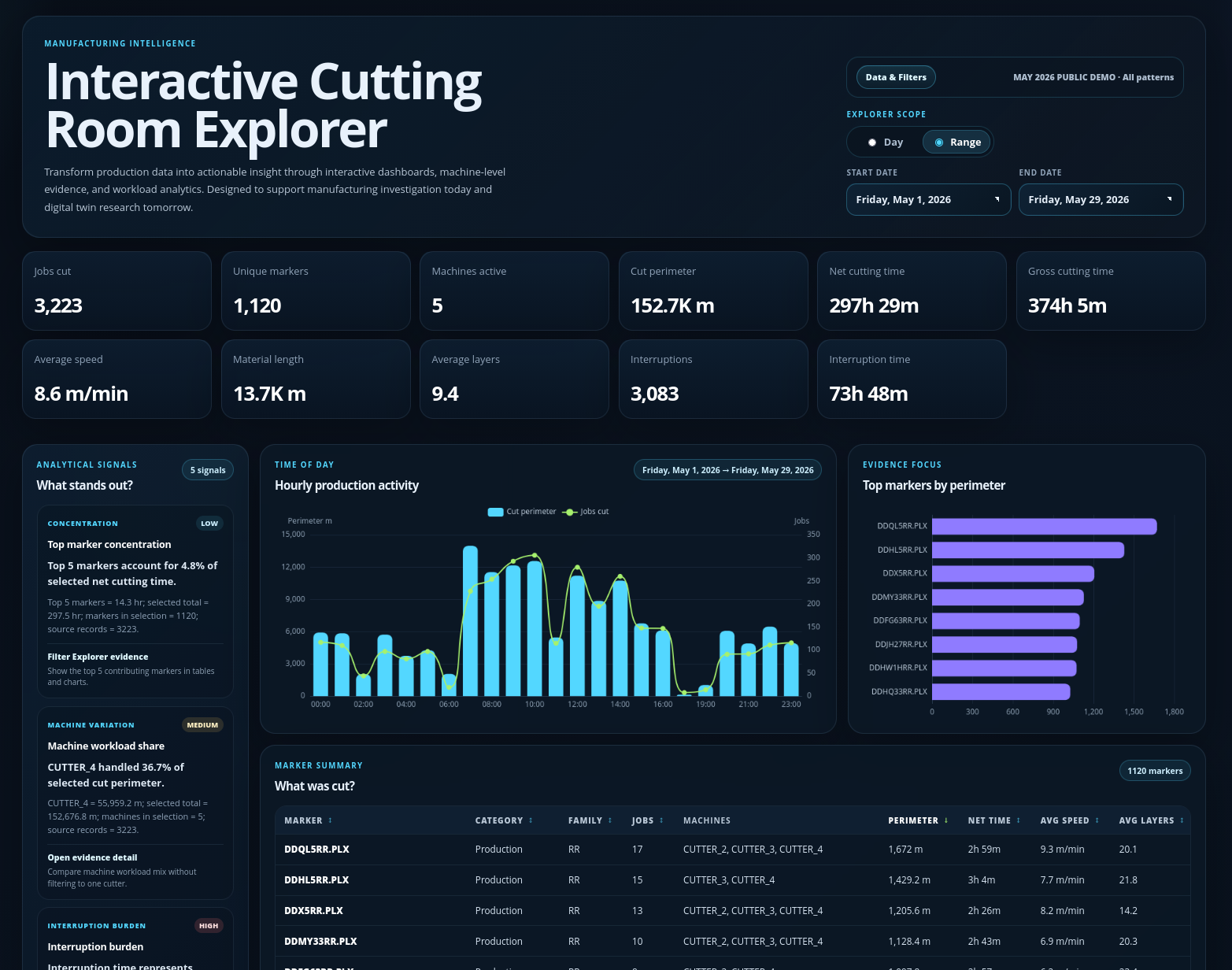Screen dimensions: 1232x970
Task: Click the 07:00 peak hourly bar
Action: (x=470, y=620)
